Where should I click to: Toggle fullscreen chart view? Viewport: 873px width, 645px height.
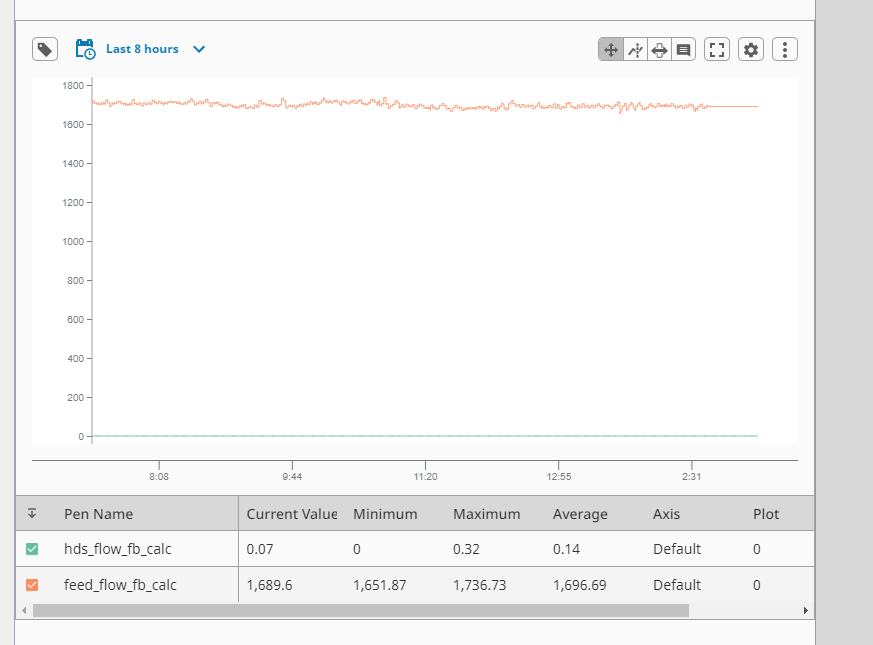pos(717,50)
